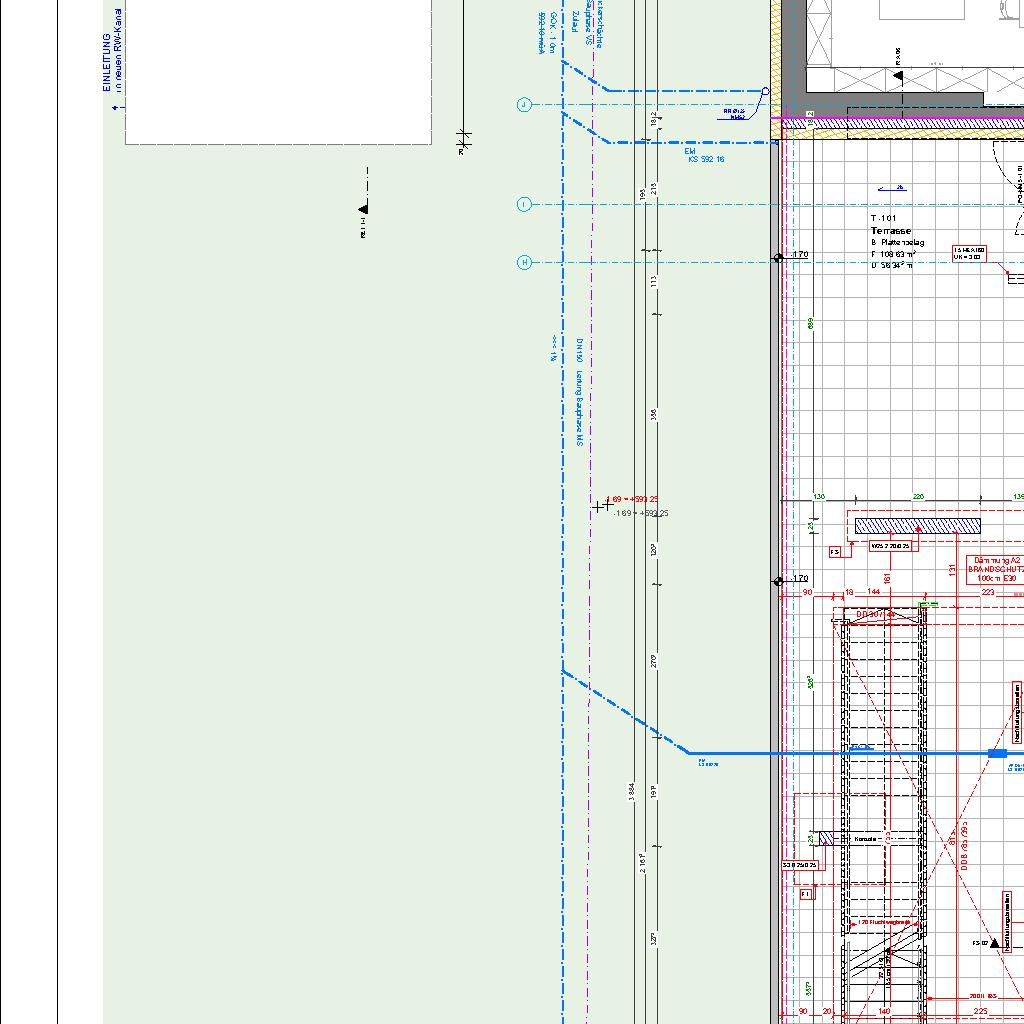Select the 'S3 B 25/0.25' column tag
Screen dimensions: 1024x1024
pyautogui.click(x=800, y=865)
